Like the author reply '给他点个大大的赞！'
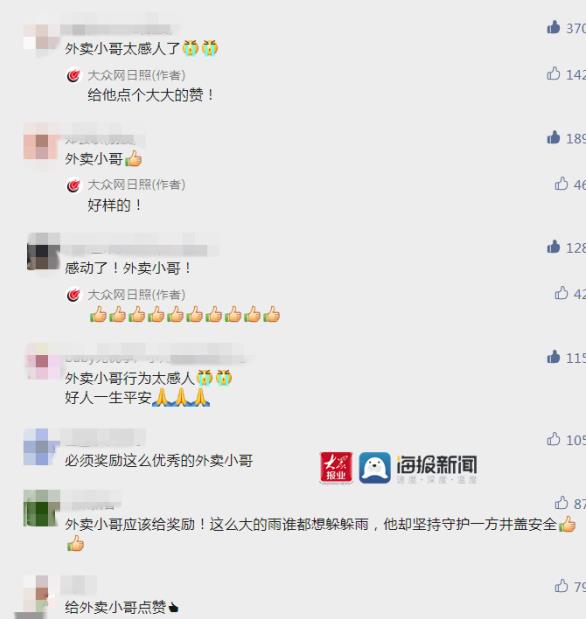The image size is (586, 619). (x=554, y=73)
